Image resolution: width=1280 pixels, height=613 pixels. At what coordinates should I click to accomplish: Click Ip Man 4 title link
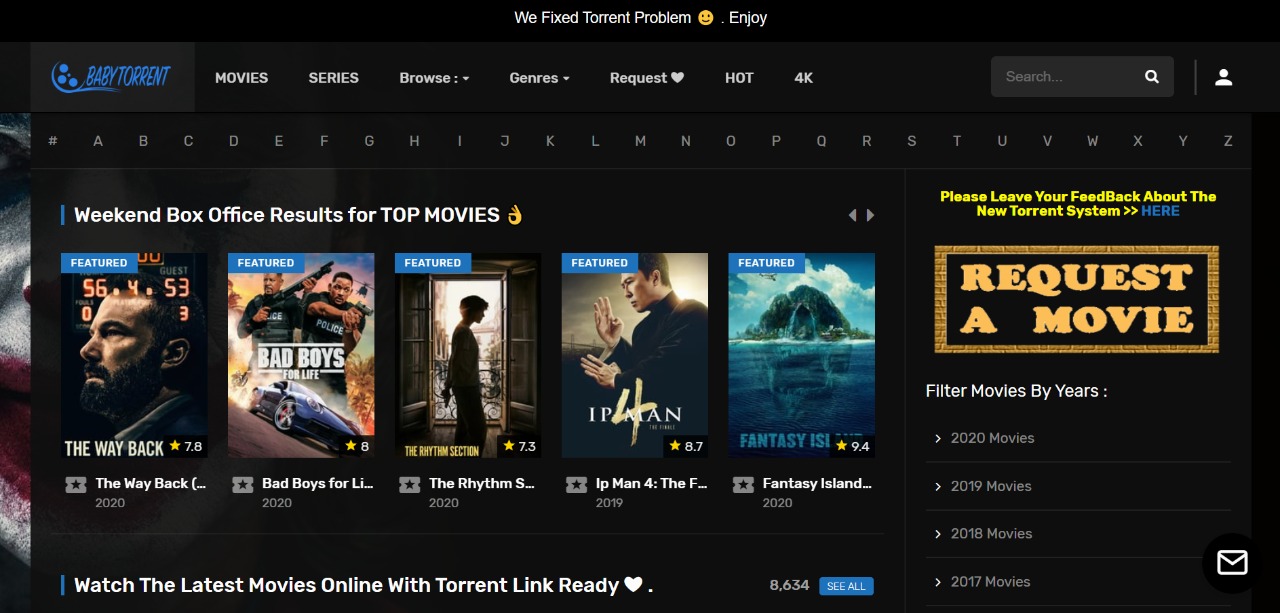652,483
